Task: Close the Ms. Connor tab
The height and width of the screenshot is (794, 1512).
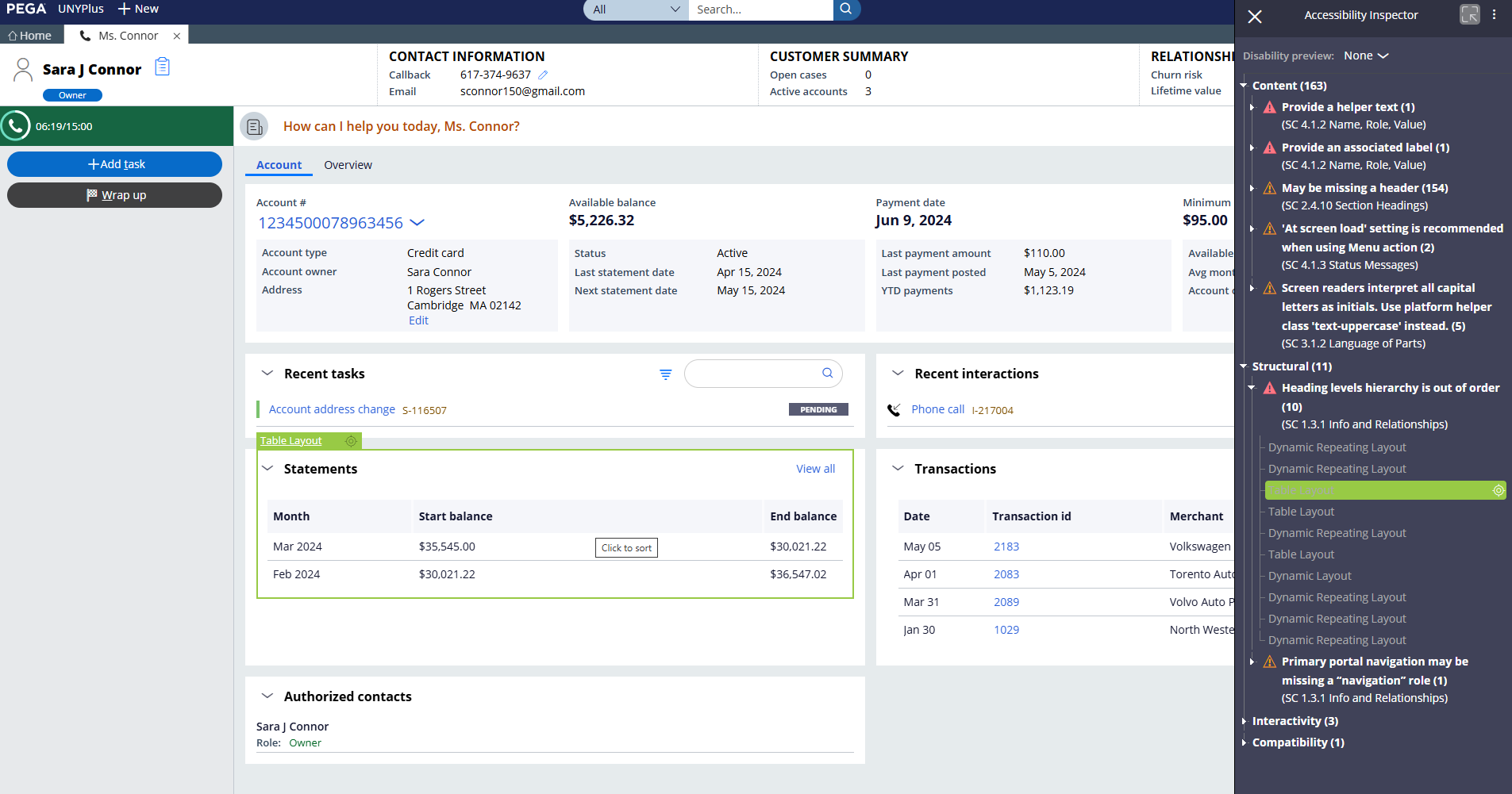Action: 177,36
